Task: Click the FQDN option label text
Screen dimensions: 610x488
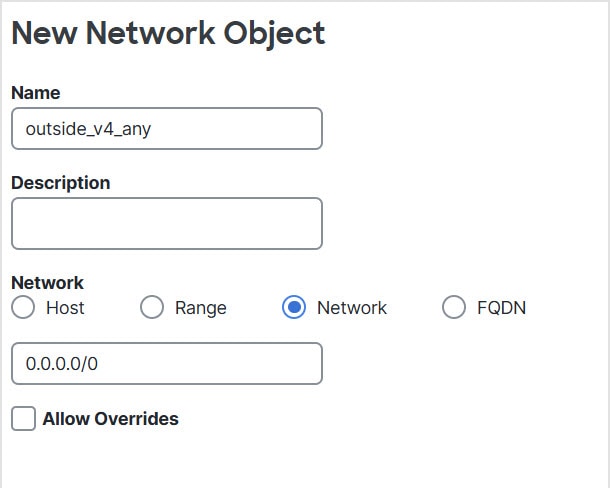Action: point(501,308)
